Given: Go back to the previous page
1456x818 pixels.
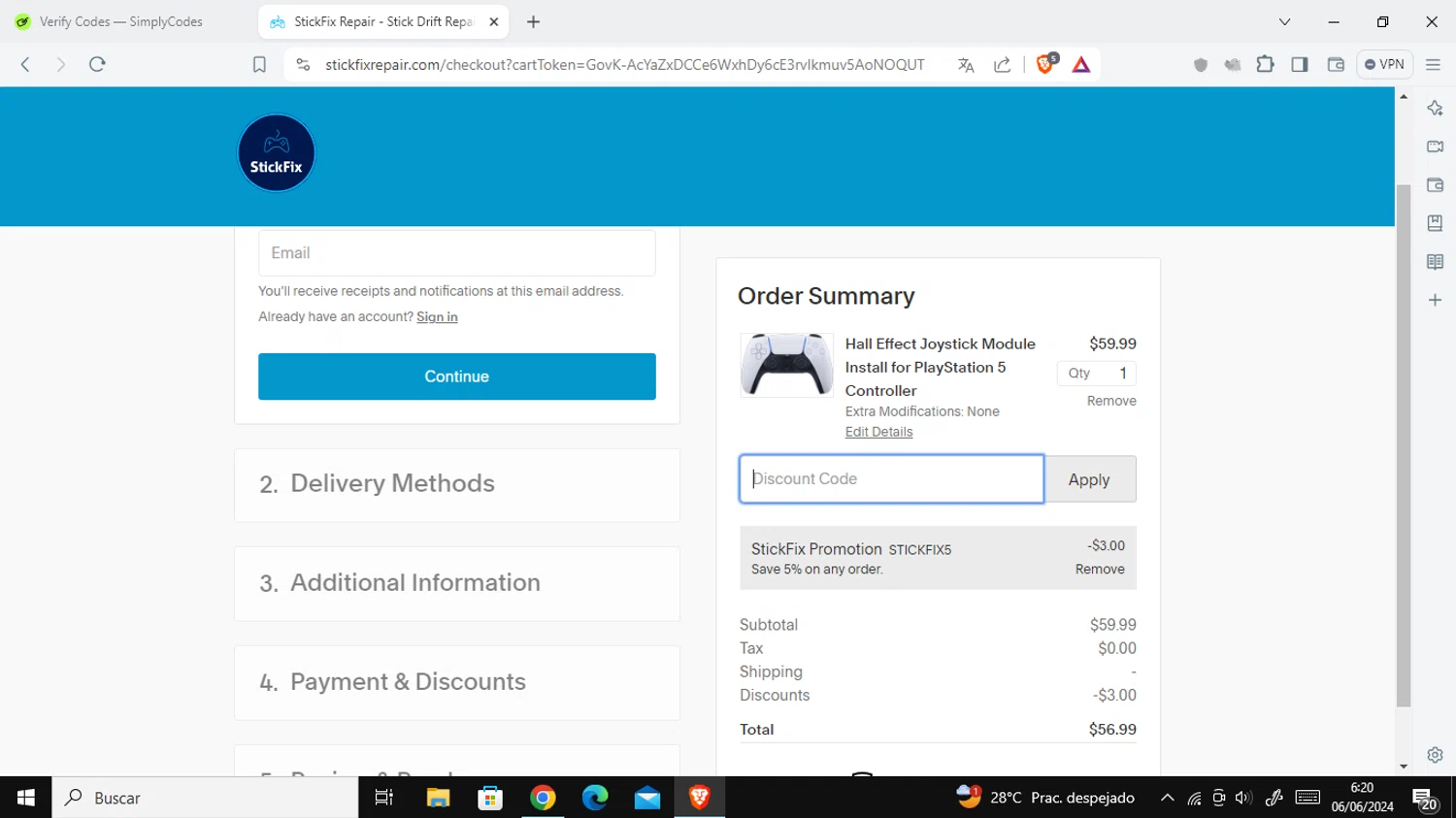Looking at the screenshot, I should coord(26,64).
